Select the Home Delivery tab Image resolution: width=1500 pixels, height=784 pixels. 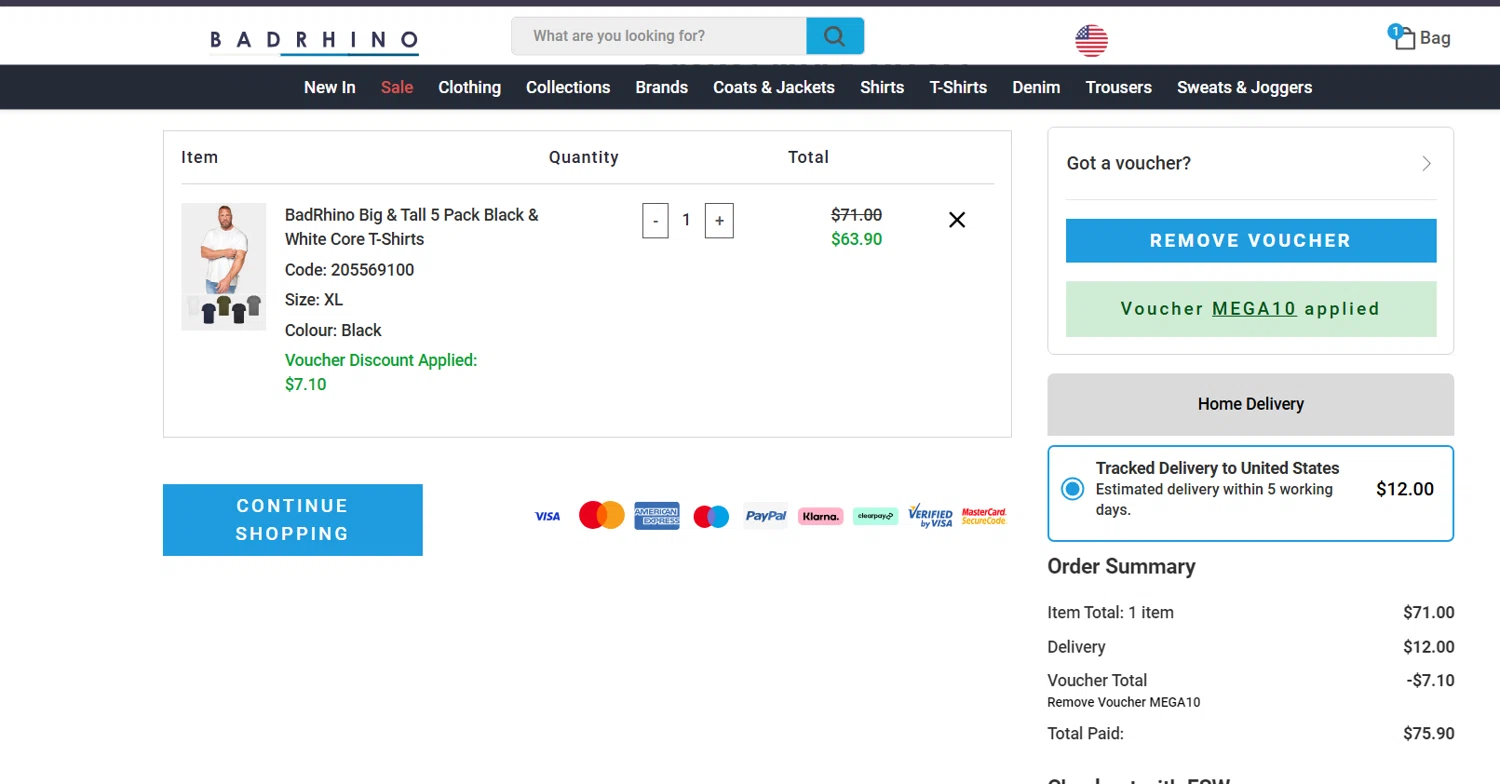tap(1251, 404)
